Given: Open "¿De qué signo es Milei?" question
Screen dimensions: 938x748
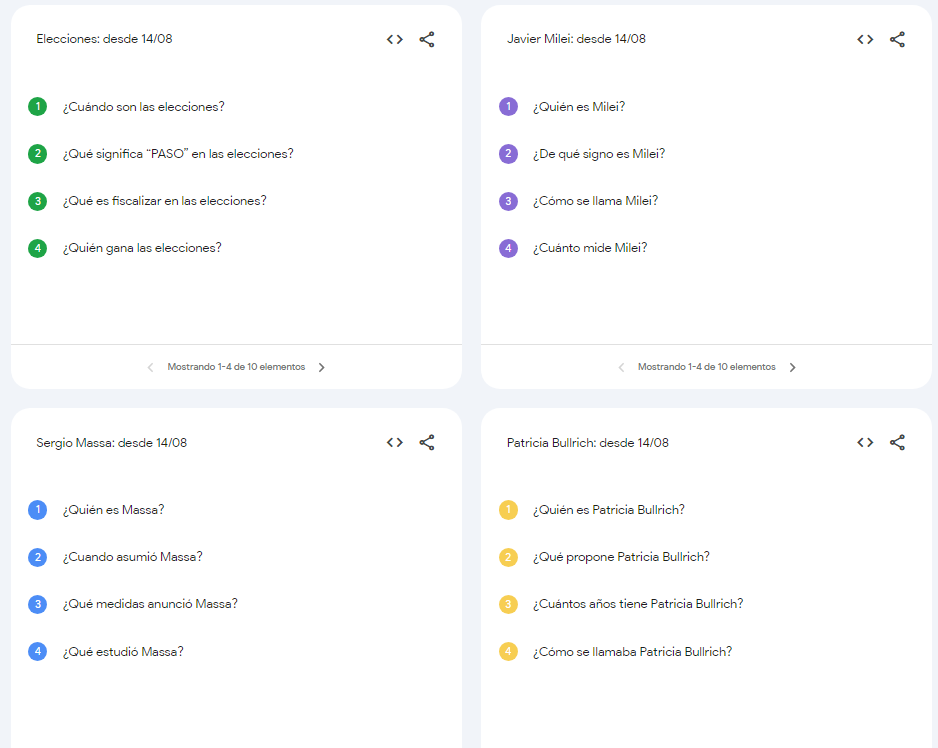Looking at the screenshot, I should click(x=598, y=154).
